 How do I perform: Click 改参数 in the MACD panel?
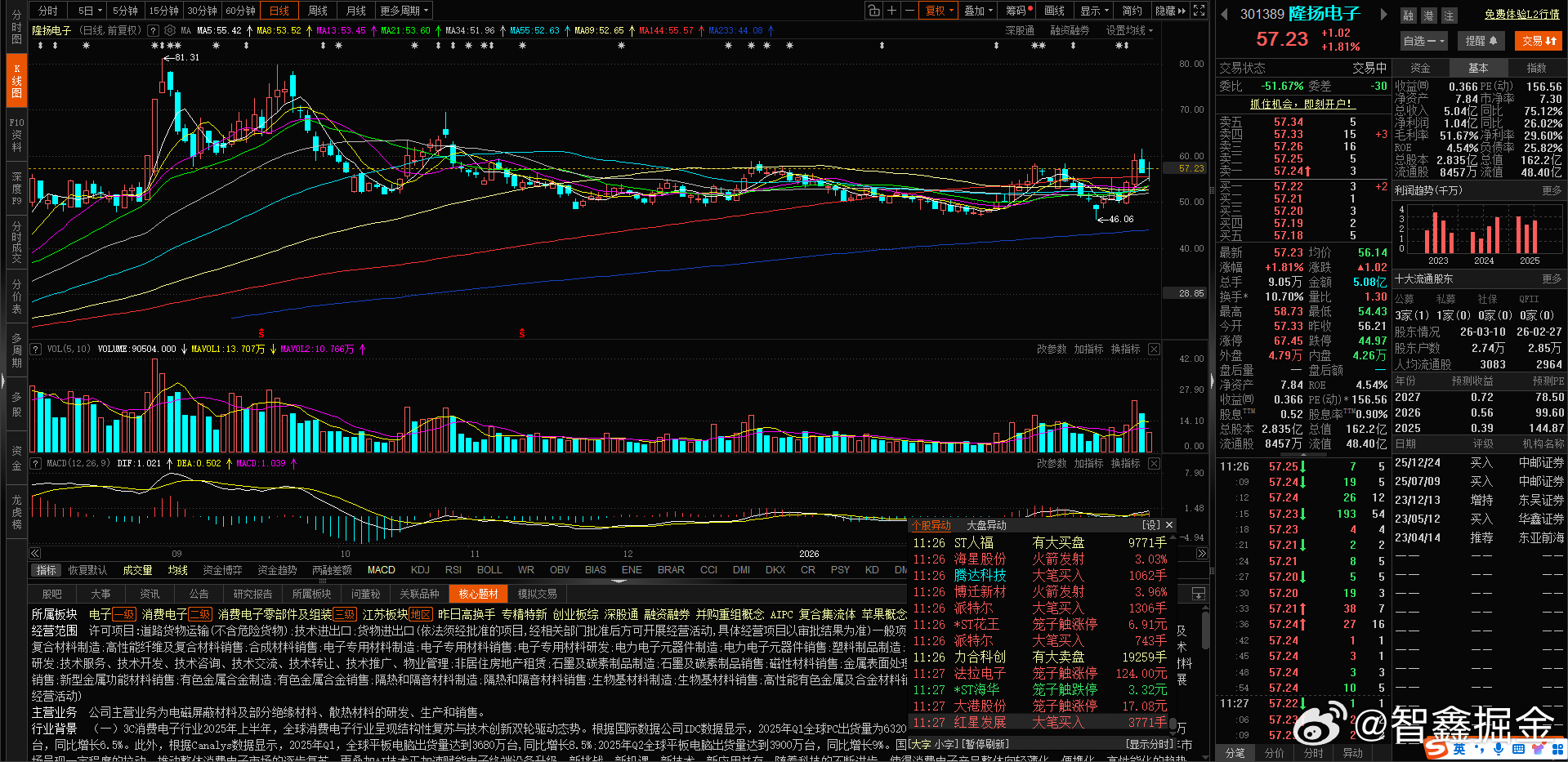[1052, 463]
